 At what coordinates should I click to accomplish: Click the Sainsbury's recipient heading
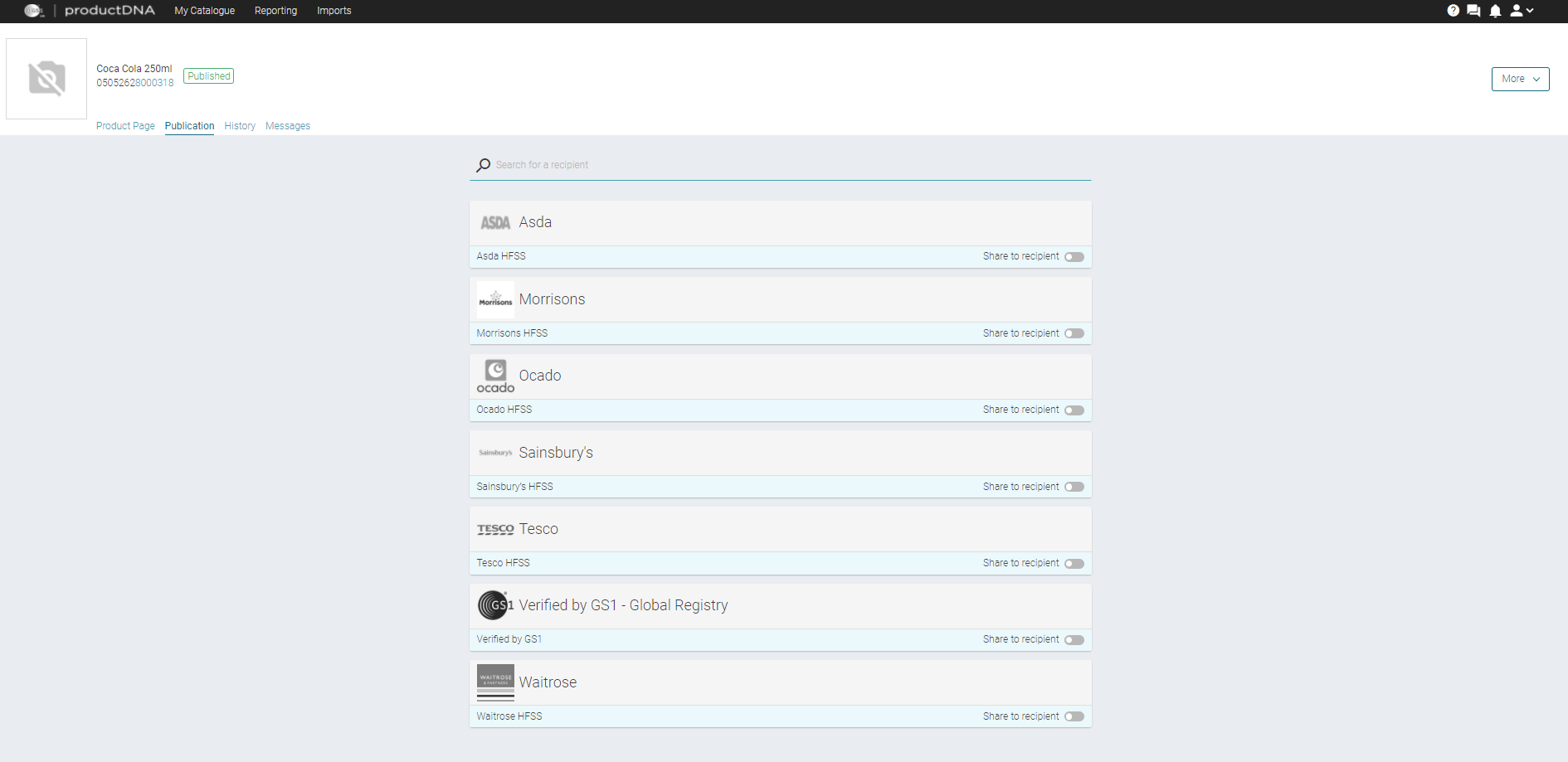coord(556,453)
